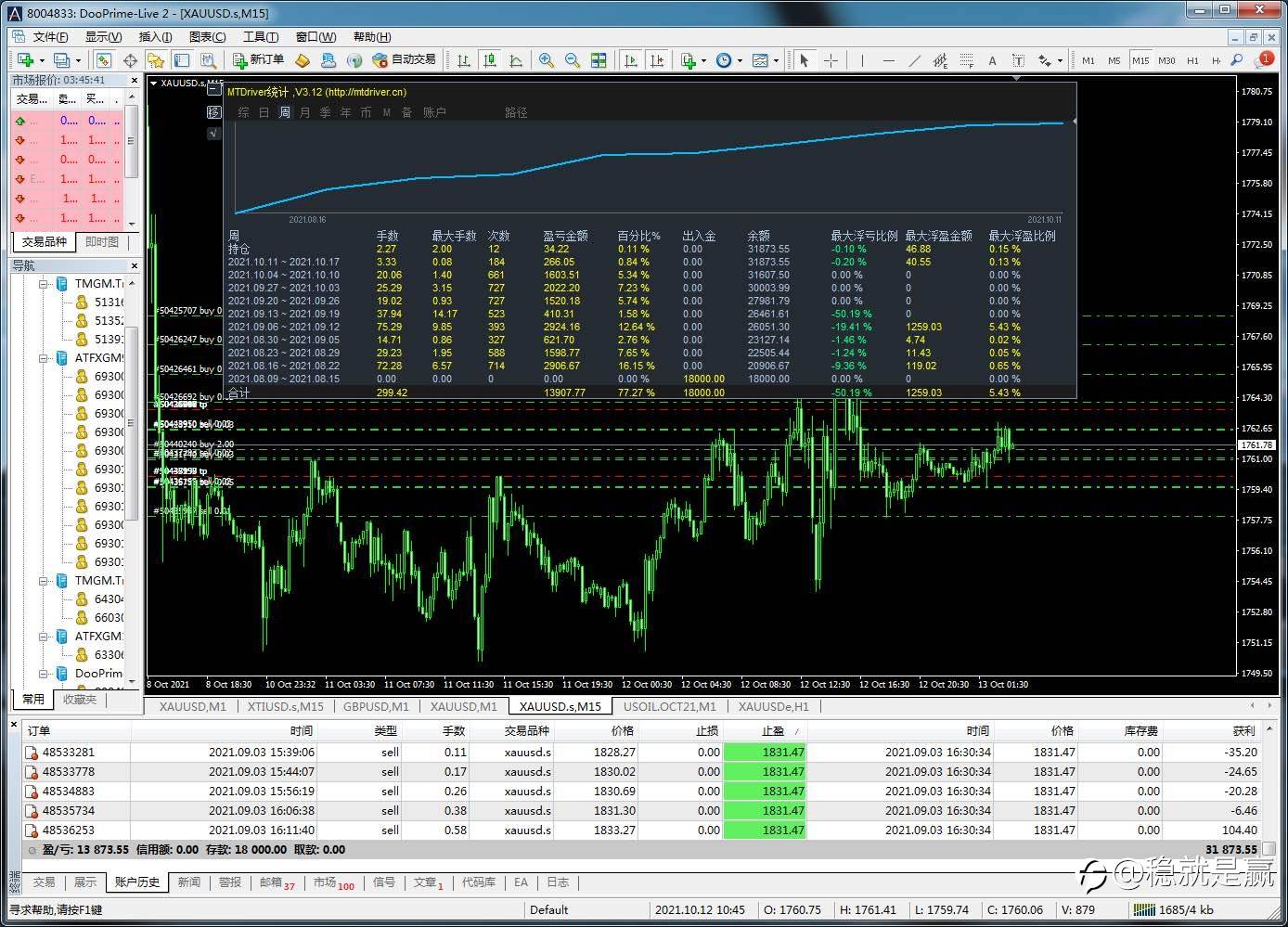The image size is (1288, 927).
Task: Open the 插入(I) menu
Action: (x=155, y=37)
